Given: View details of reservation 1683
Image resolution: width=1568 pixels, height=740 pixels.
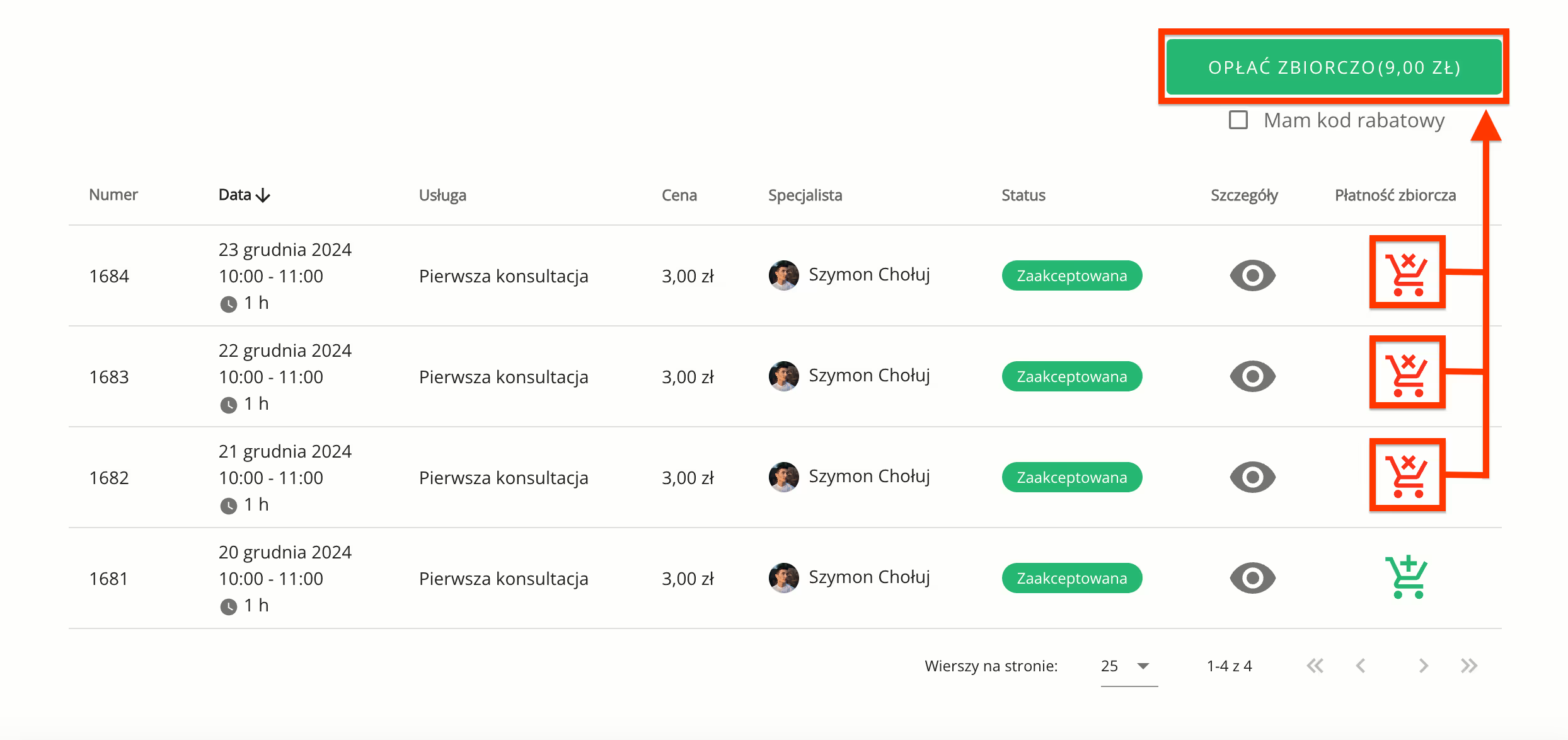Looking at the screenshot, I should (x=1252, y=376).
